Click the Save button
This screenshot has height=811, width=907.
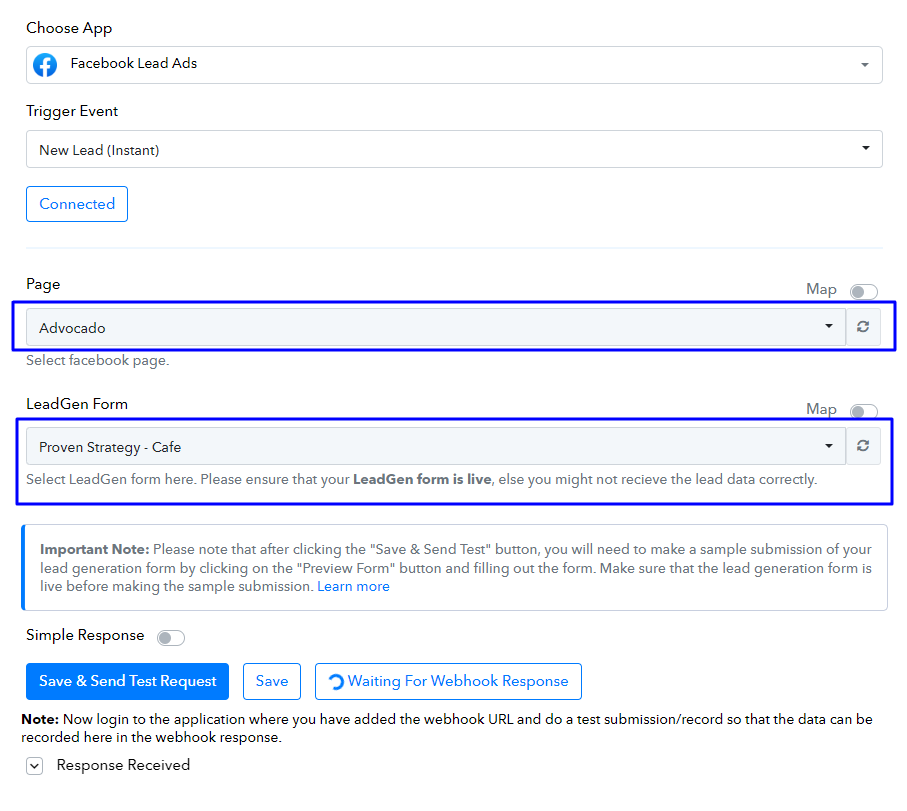pos(272,681)
